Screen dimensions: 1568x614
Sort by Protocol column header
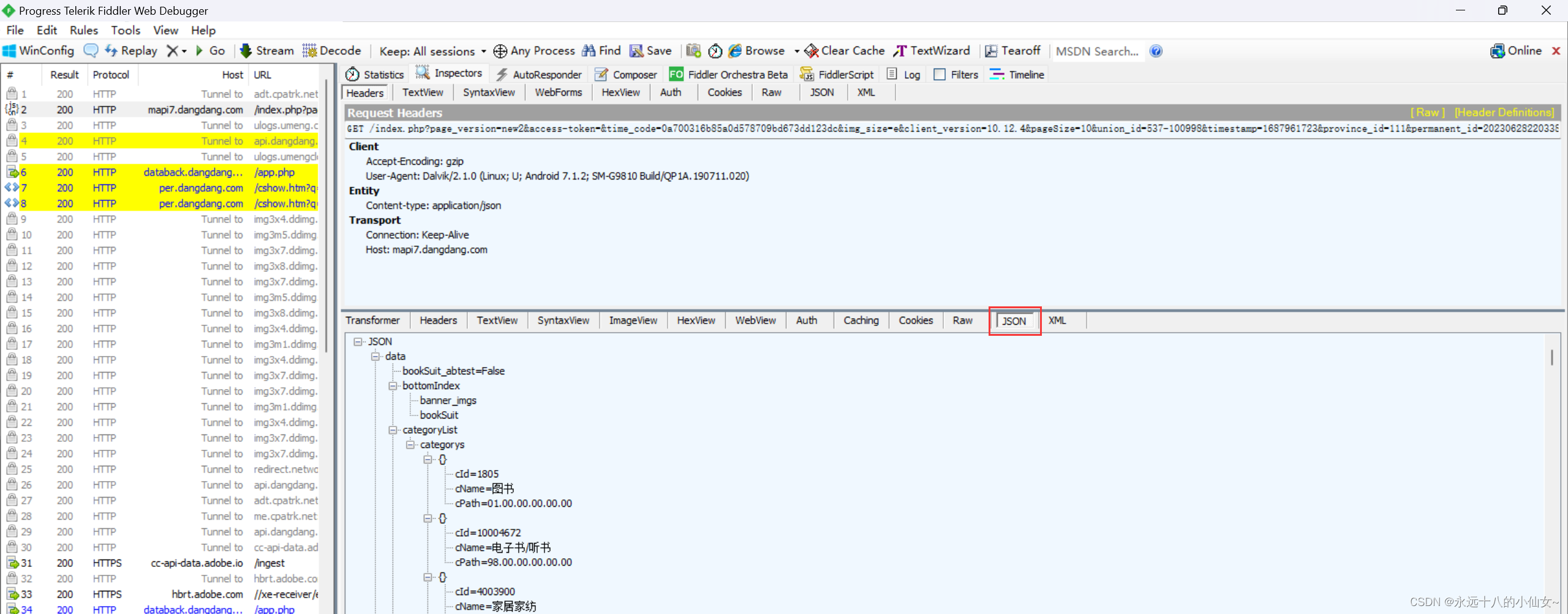click(111, 75)
